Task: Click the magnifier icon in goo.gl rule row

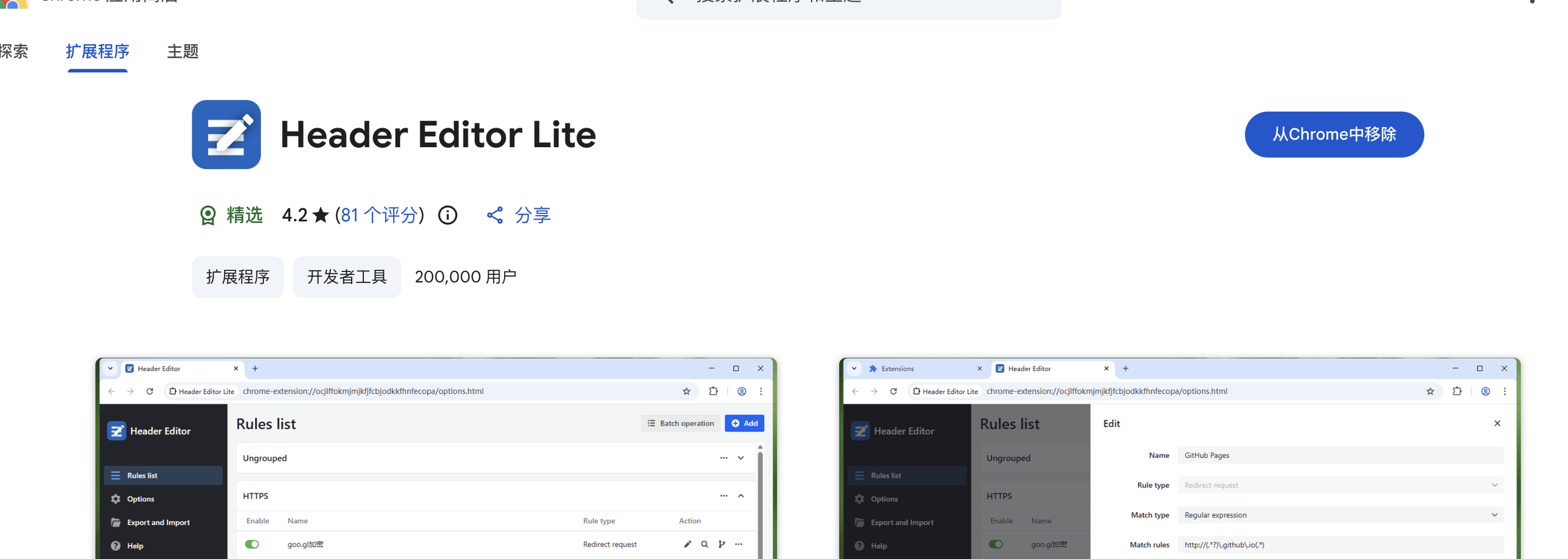Action: pyautogui.click(x=704, y=544)
